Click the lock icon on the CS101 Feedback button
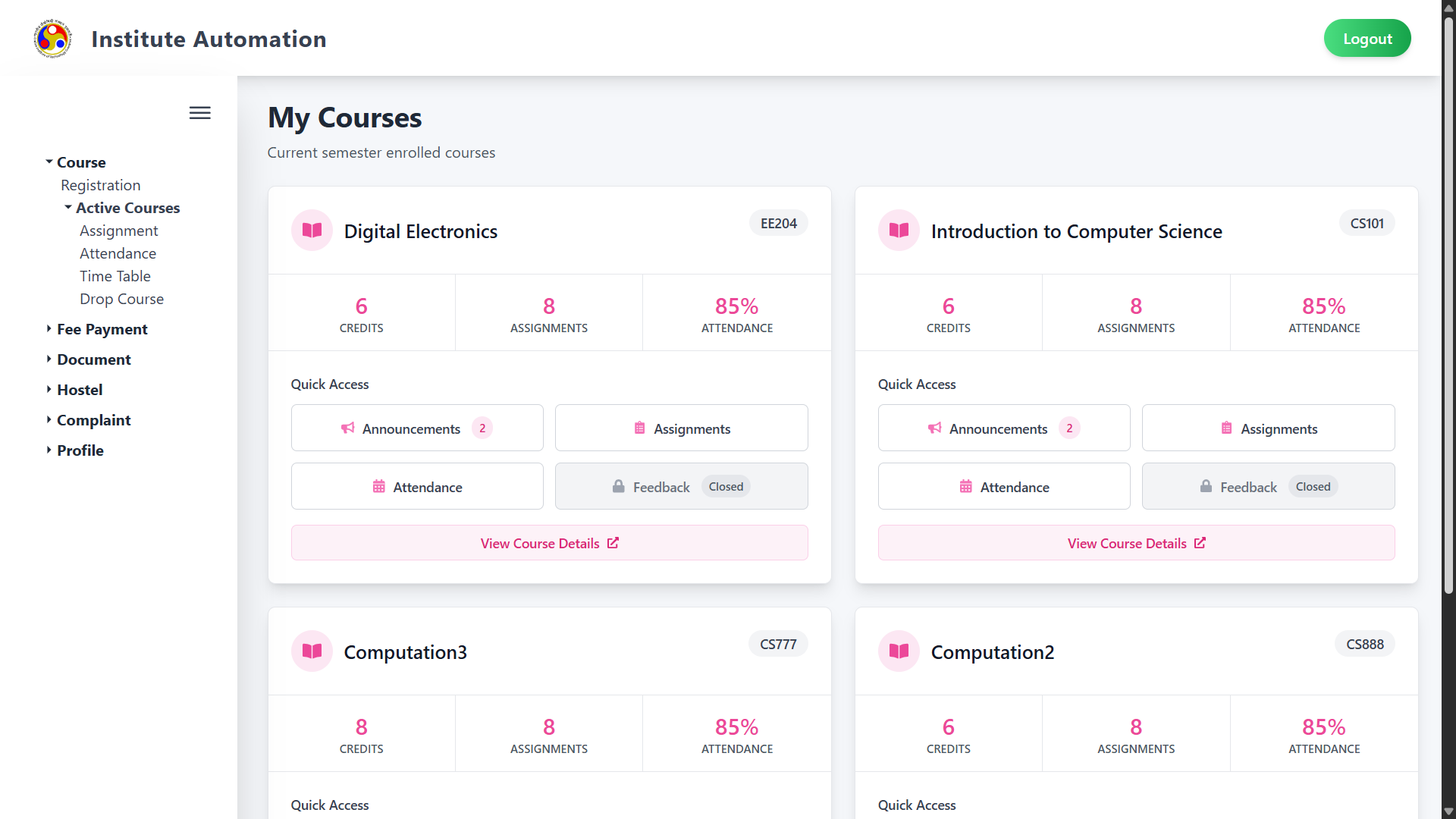1456x819 pixels. pos(1206,487)
